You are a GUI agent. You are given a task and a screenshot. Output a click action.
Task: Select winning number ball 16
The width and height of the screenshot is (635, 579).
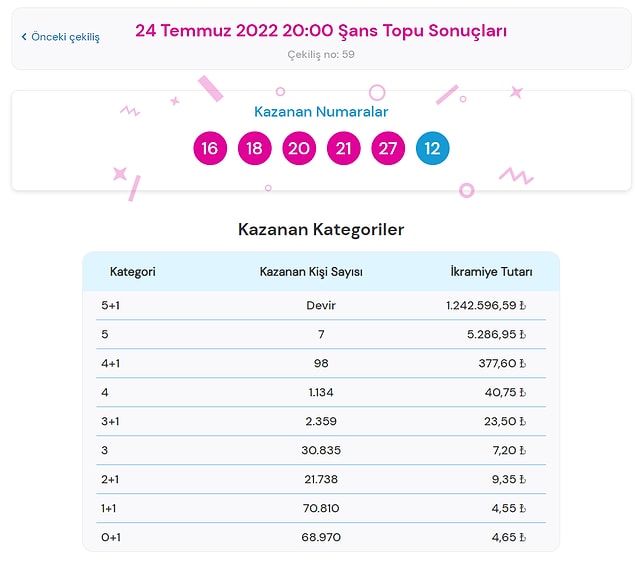pyautogui.click(x=210, y=148)
